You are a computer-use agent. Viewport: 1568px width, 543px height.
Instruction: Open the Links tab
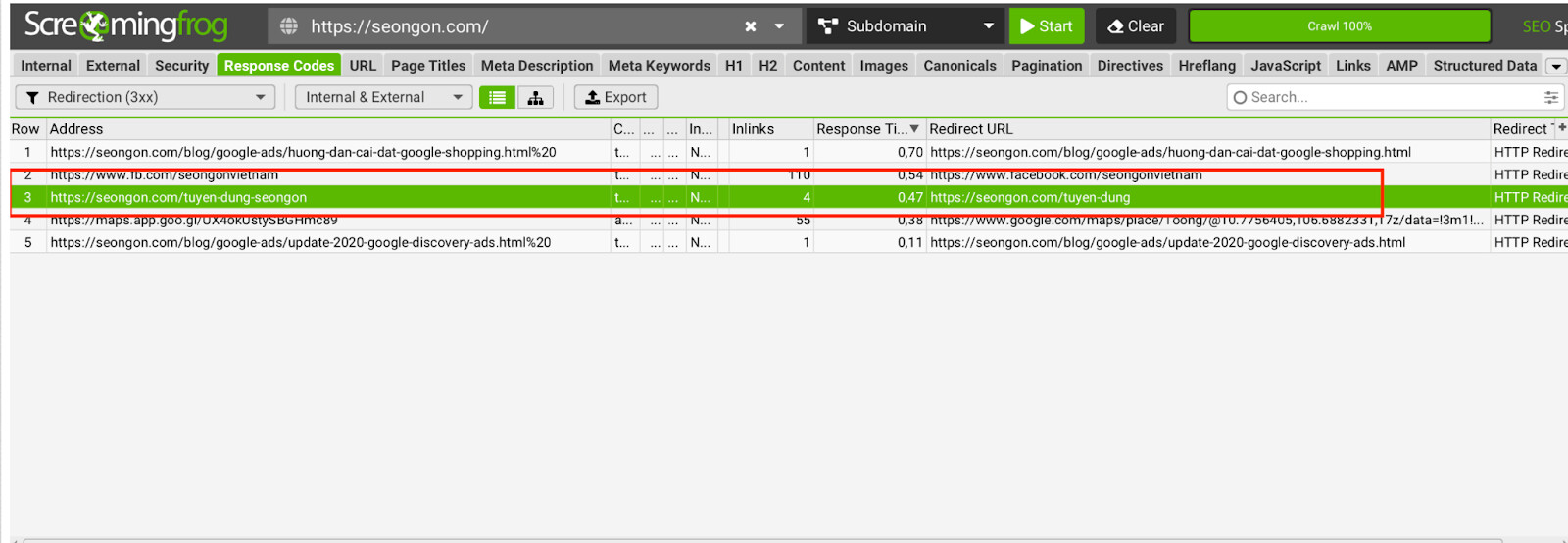point(1353,66)
